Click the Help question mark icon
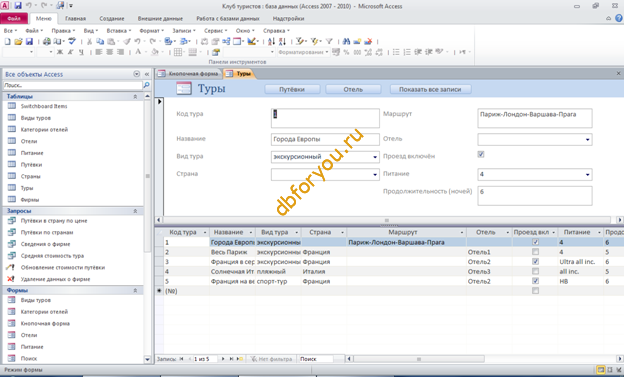Screen dimensions: 624x377 [619, 18]
